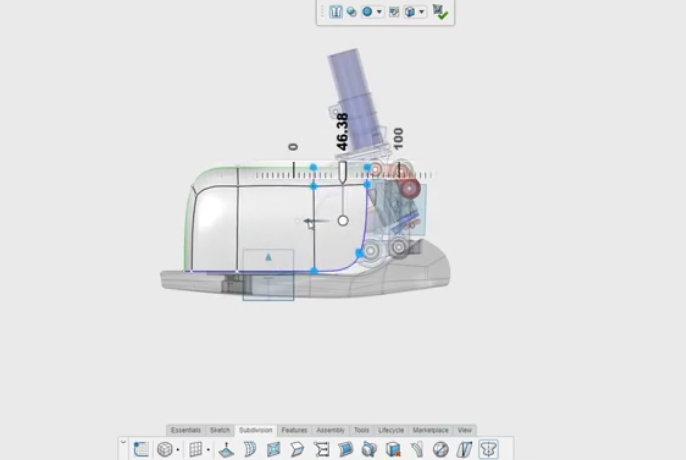Click the slider handle at 46.38
The height and width of the screenshot is (460, 686).
coord(343,172)
